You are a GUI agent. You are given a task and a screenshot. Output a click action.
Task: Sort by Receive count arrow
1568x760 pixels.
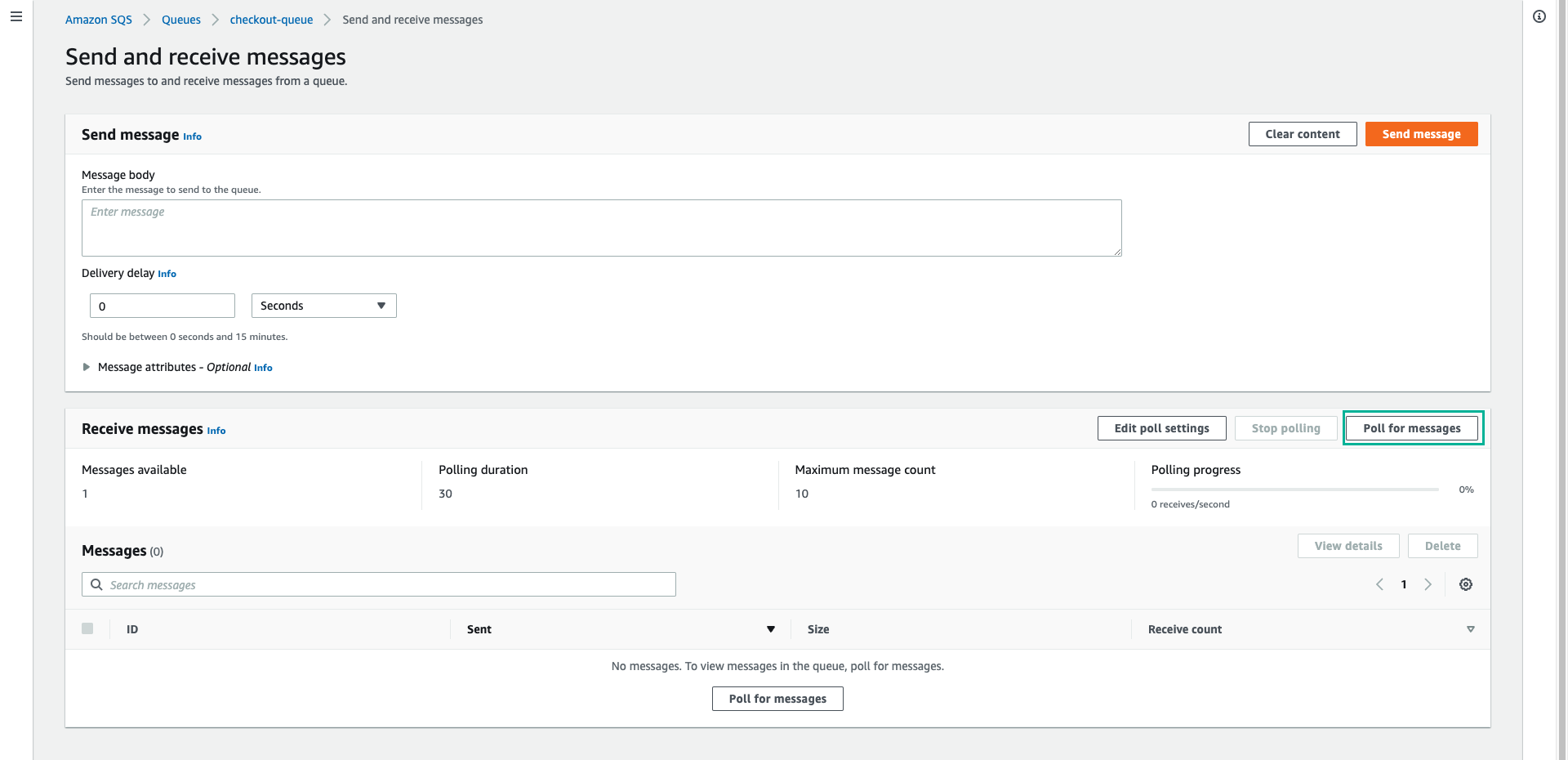point(1471,629)
